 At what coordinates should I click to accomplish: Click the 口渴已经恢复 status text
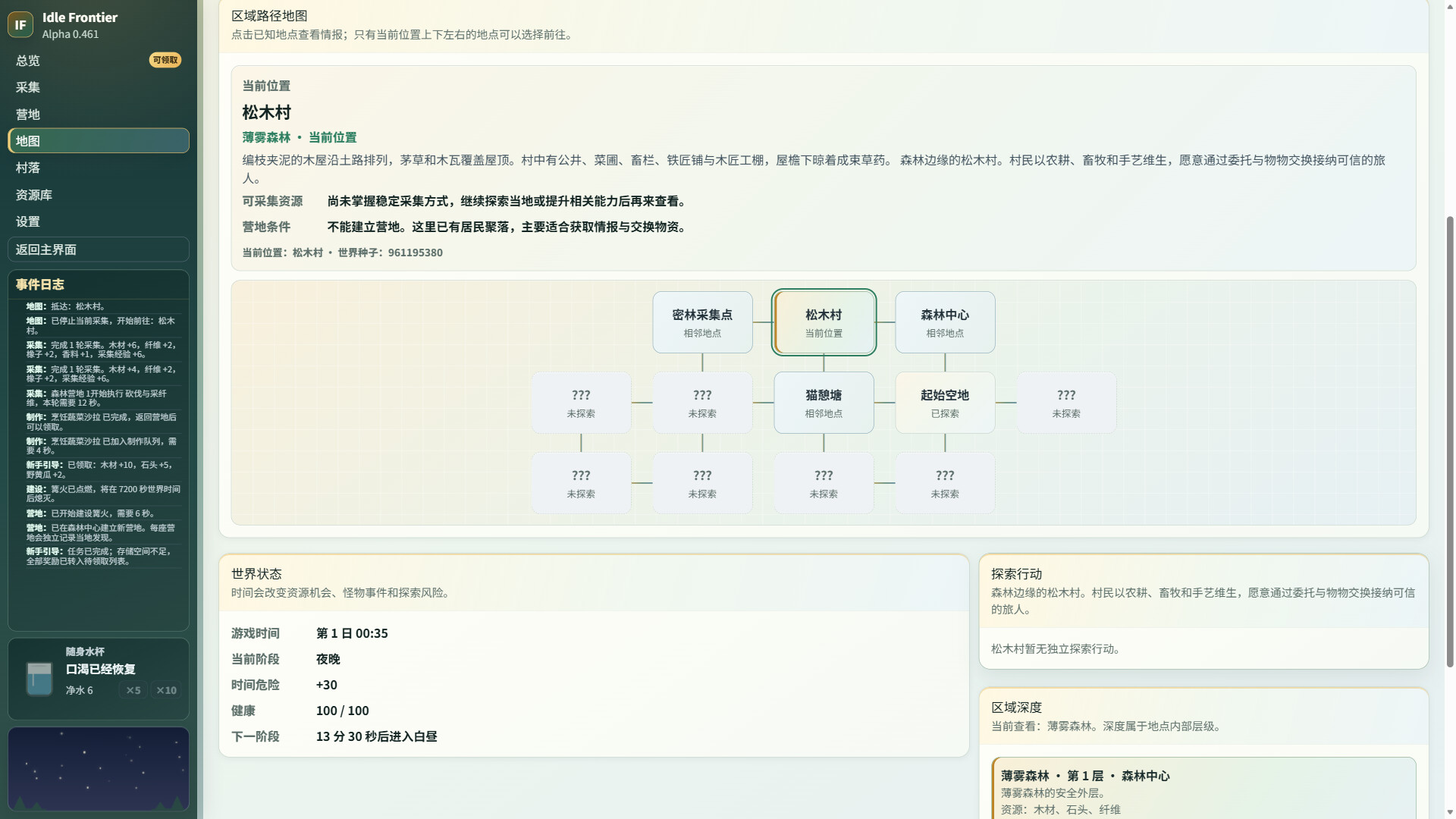tap(101, 669)
